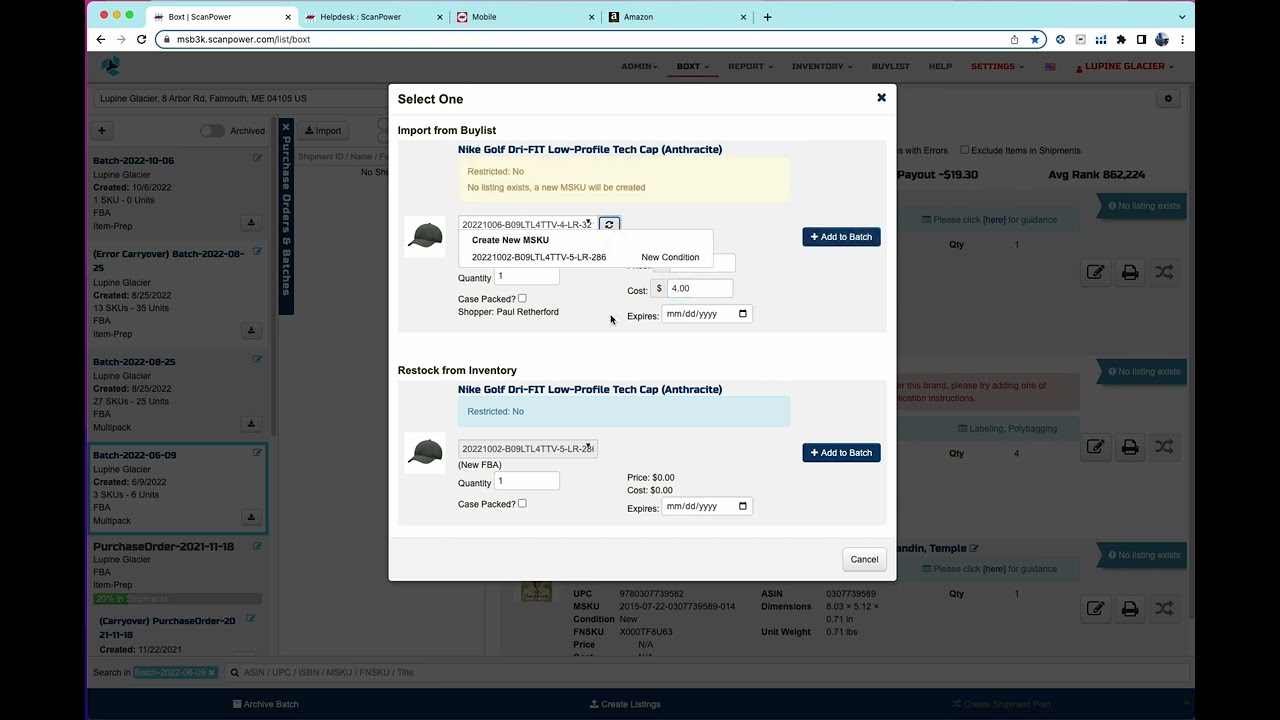Open the Restock Expires date picker icon
This screenshot has width=1280, height=720.
pos(742,506)
